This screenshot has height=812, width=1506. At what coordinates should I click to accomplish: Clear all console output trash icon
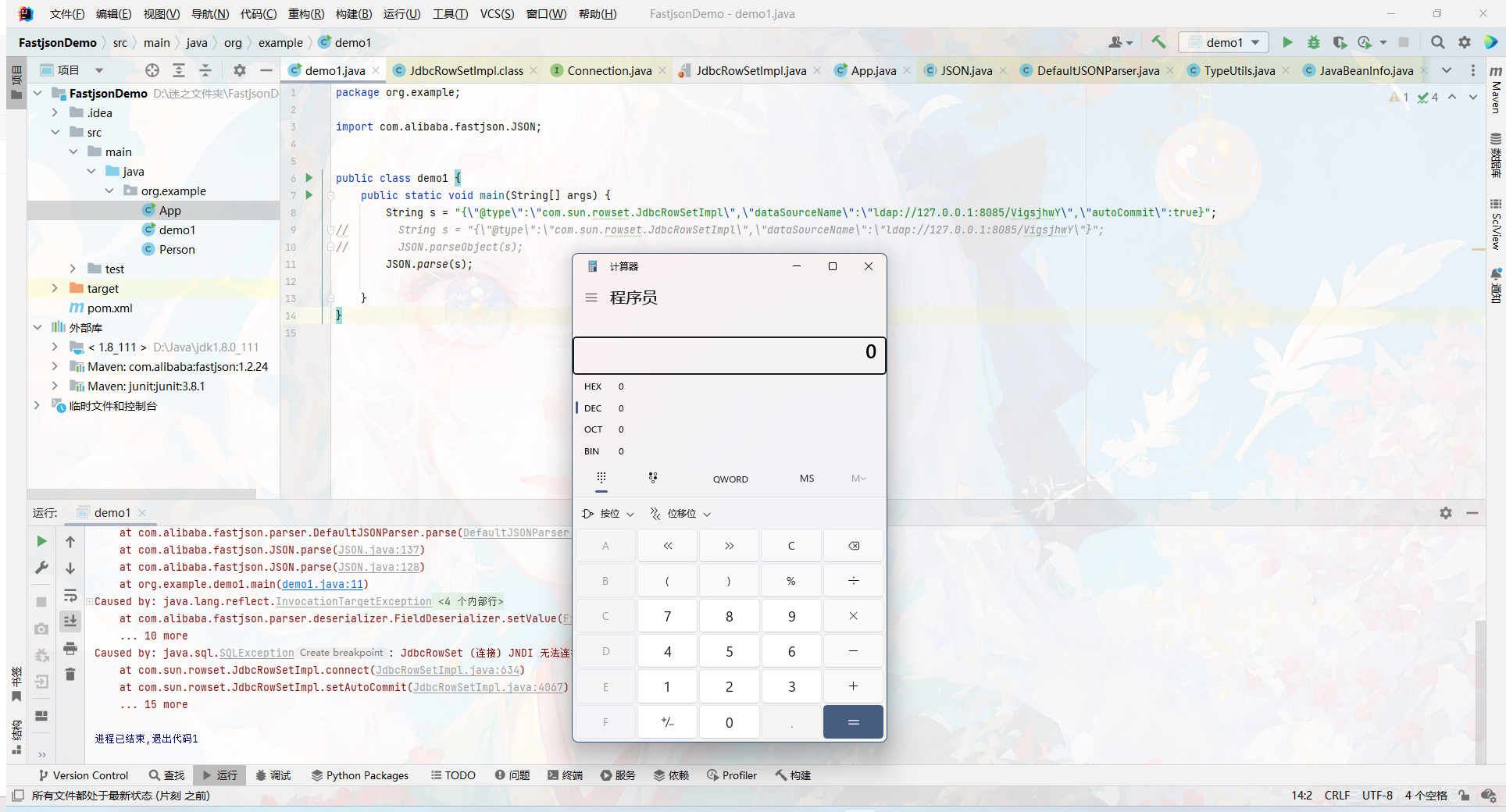(70, 674)
